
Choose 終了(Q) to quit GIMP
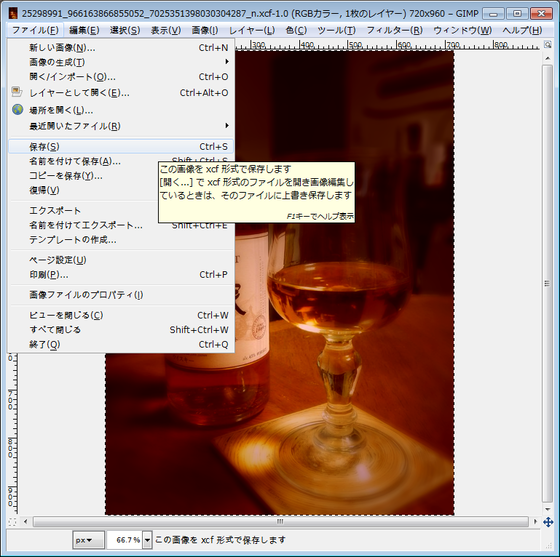click(121, 345)
